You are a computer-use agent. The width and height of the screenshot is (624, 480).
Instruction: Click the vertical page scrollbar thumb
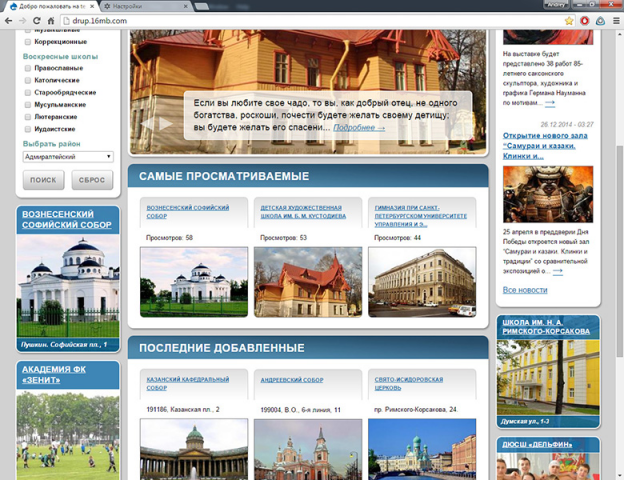(620, 251)
